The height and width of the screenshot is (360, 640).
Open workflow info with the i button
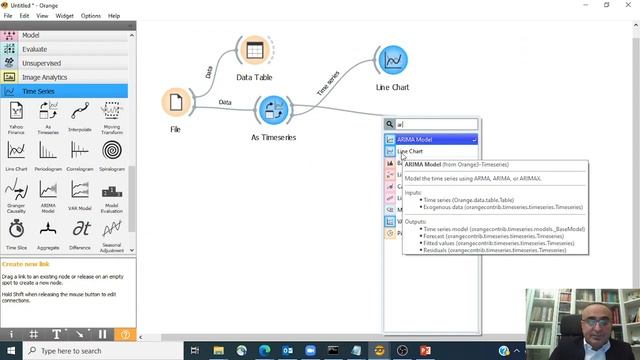click(x=11, y=334)
